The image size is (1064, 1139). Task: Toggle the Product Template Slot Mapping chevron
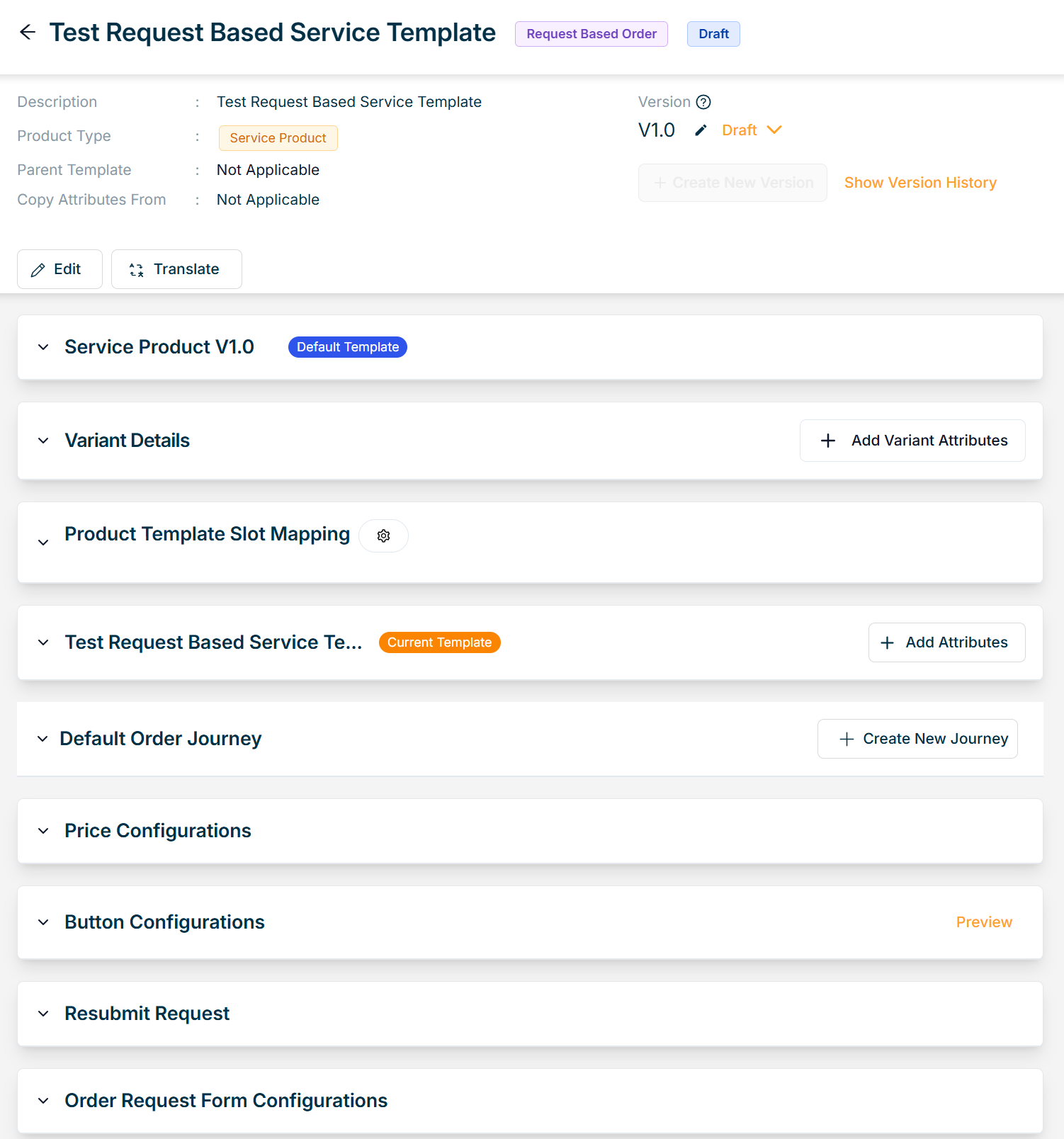coord(43,543)
